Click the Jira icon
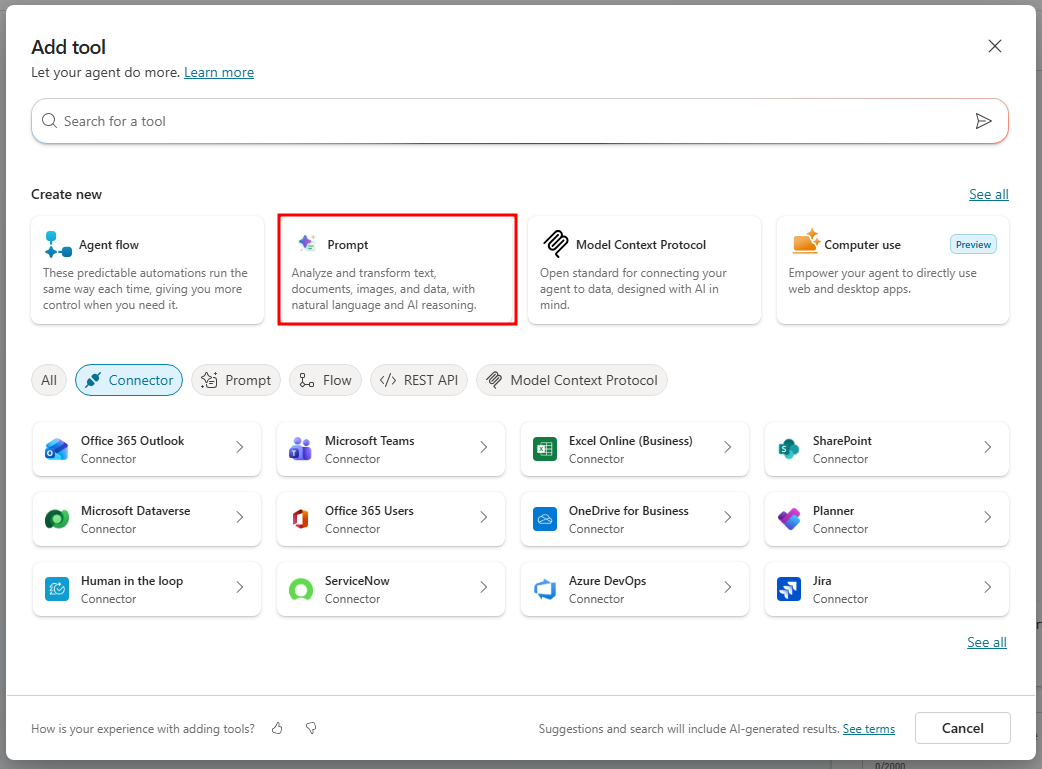The image size is (1042, 769). tap(789, 589)
